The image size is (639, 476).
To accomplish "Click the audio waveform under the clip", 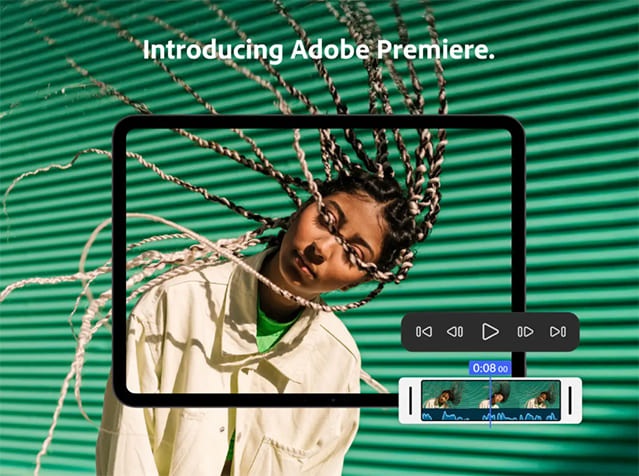I will point(491,415).
